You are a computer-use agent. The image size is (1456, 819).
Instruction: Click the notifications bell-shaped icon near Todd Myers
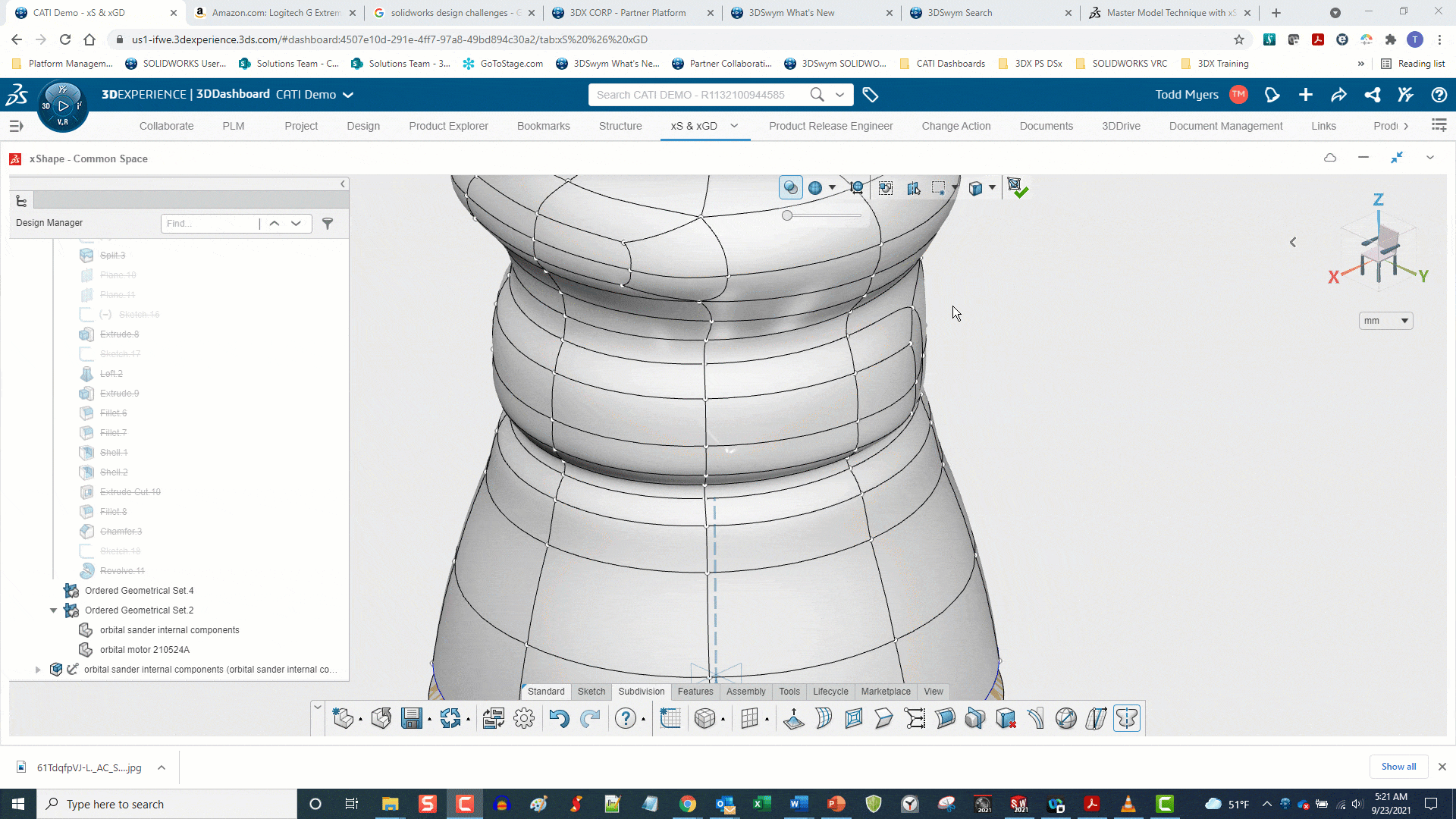[x=1272, y=95]
